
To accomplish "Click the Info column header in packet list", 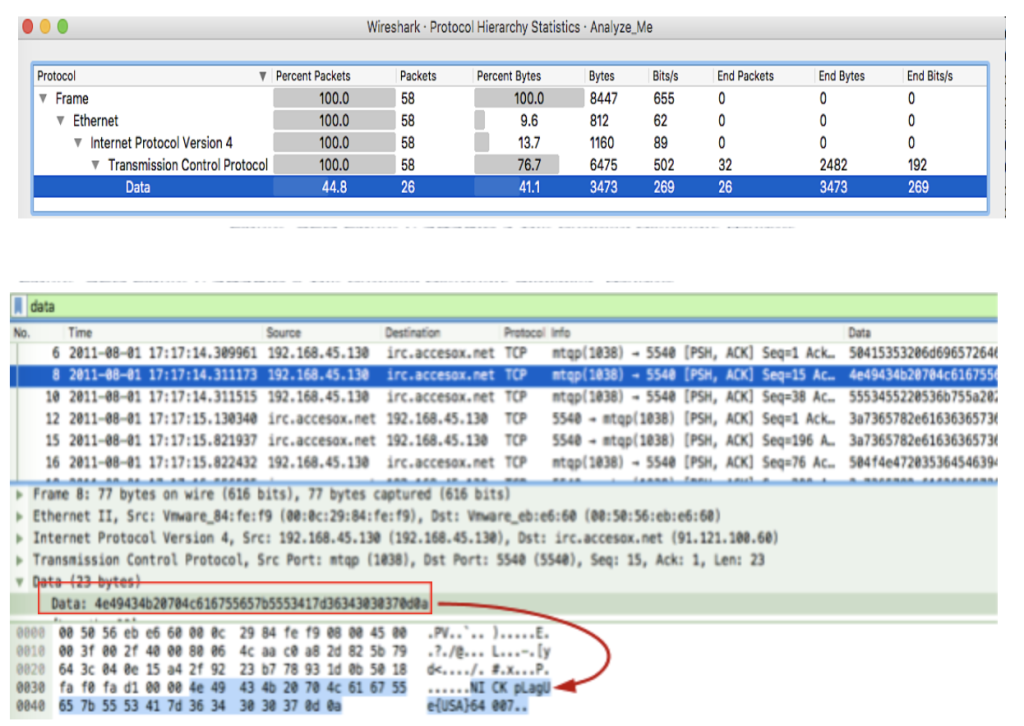I will click(x=564, y=332).
